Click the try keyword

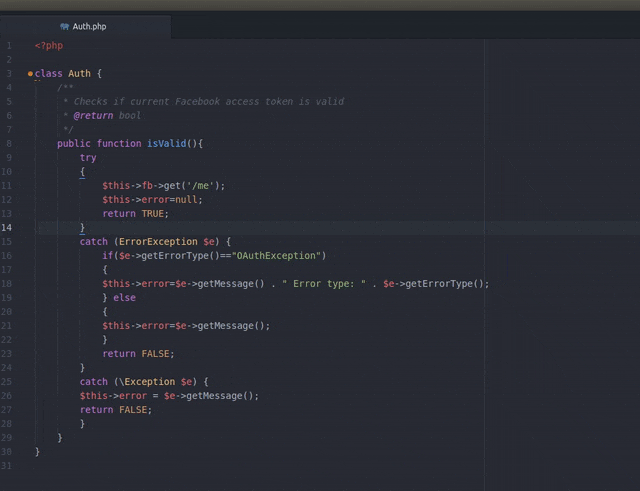[88, 158]
